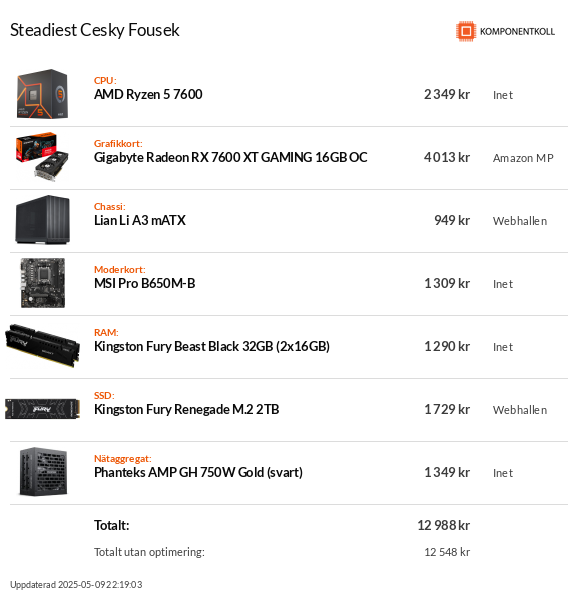Click the Gigabyte Radeon graphics card image
577x598 pixels.
click(42, 156)
